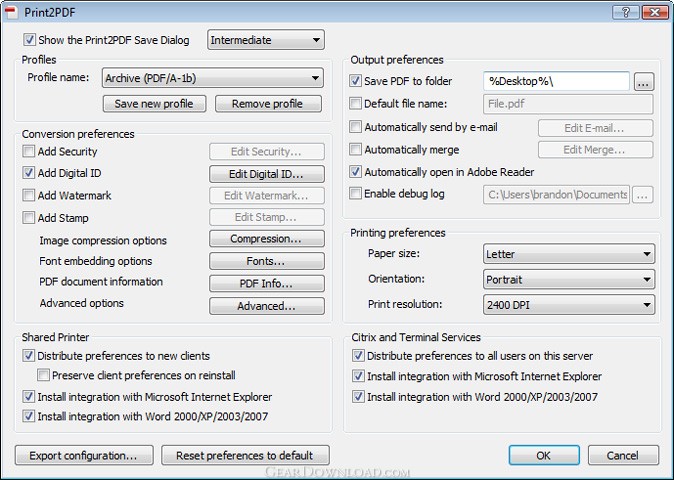Expand the Profile name dropdown
Viewport: 674px width, 480px height.
(x=212, y=78)
